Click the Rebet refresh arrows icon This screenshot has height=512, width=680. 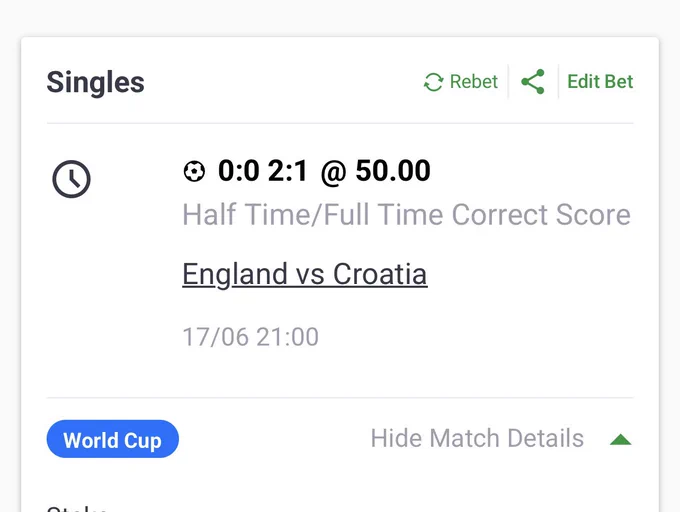tap(433, 82)
